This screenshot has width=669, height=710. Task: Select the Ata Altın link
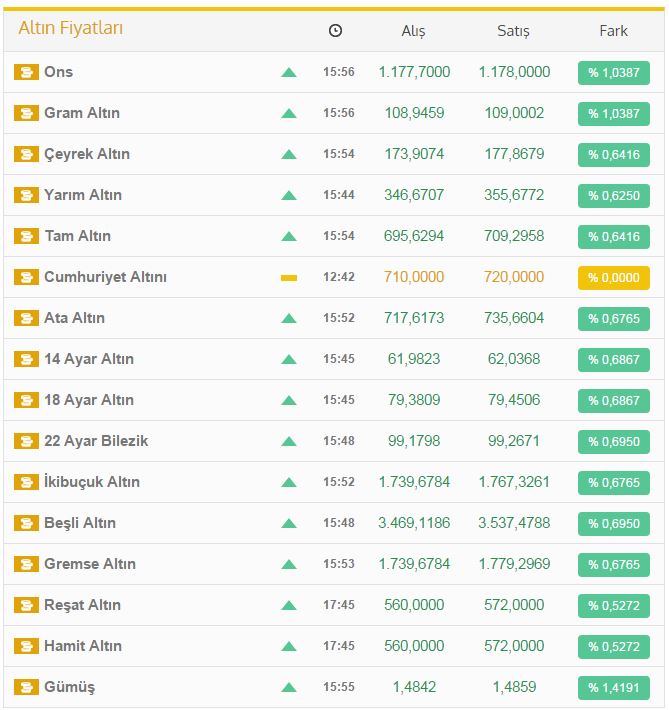(74, 318)
